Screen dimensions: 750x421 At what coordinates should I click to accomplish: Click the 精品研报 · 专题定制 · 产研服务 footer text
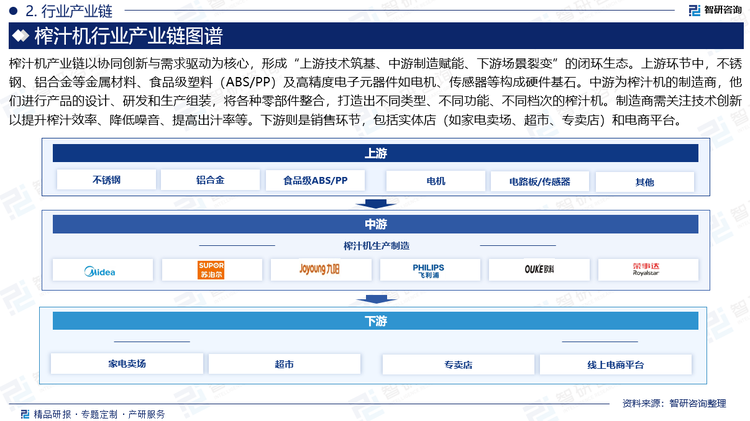(x=99, y=414)
